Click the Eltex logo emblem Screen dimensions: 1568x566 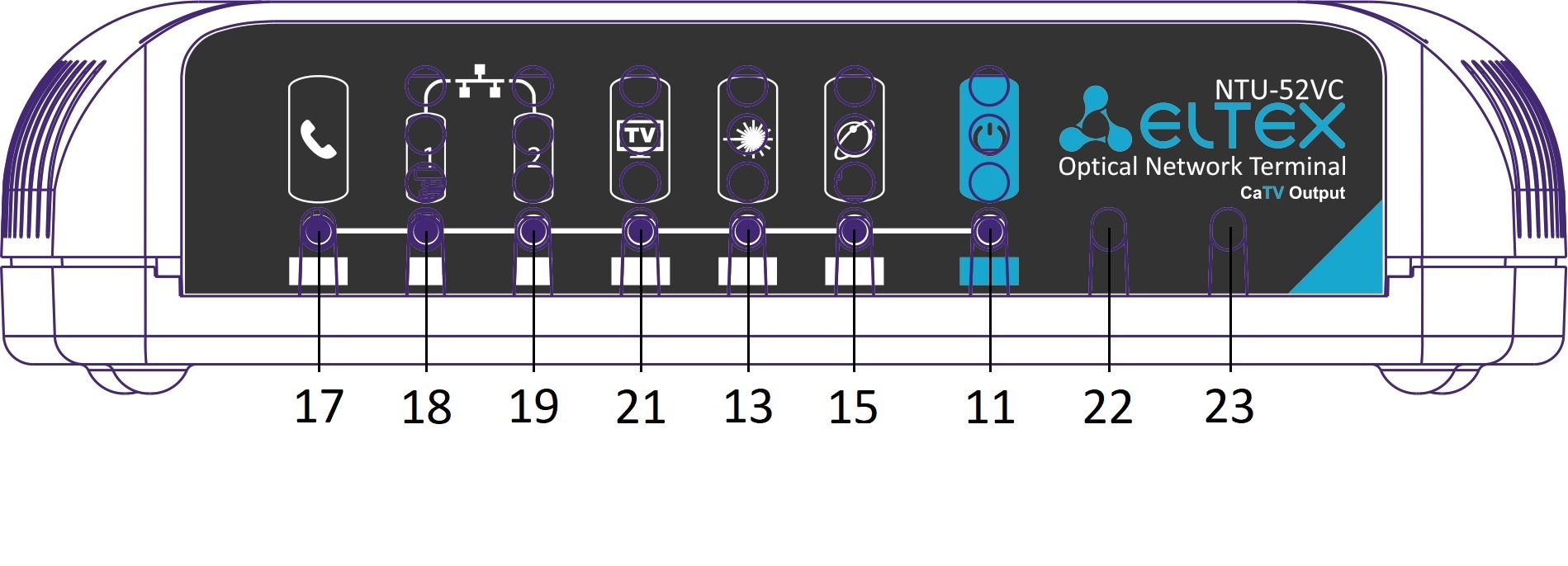click(x=1095, y=119)
